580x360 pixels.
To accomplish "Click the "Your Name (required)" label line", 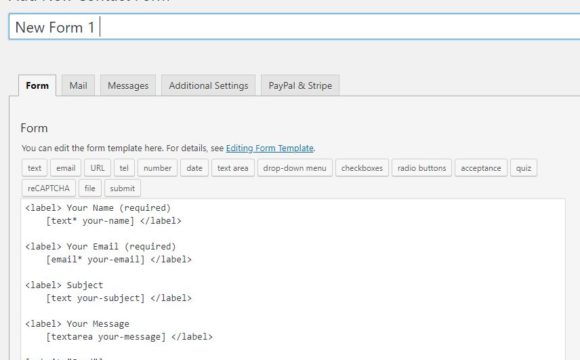I will point(98,208).
